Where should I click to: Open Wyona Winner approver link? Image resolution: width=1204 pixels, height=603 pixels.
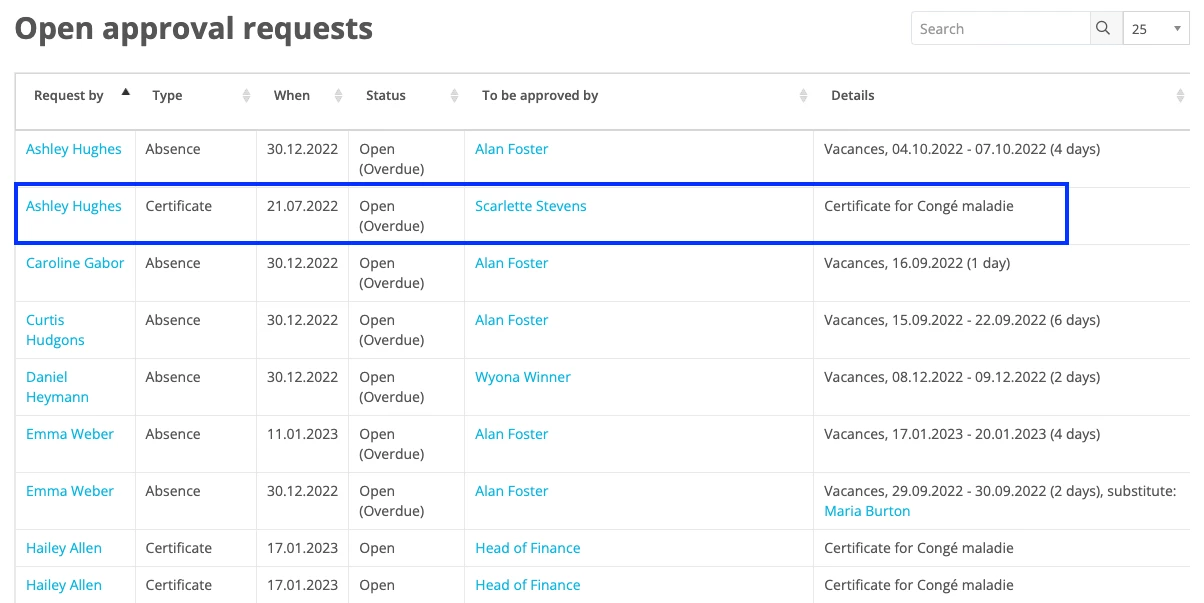pos(523,377)
